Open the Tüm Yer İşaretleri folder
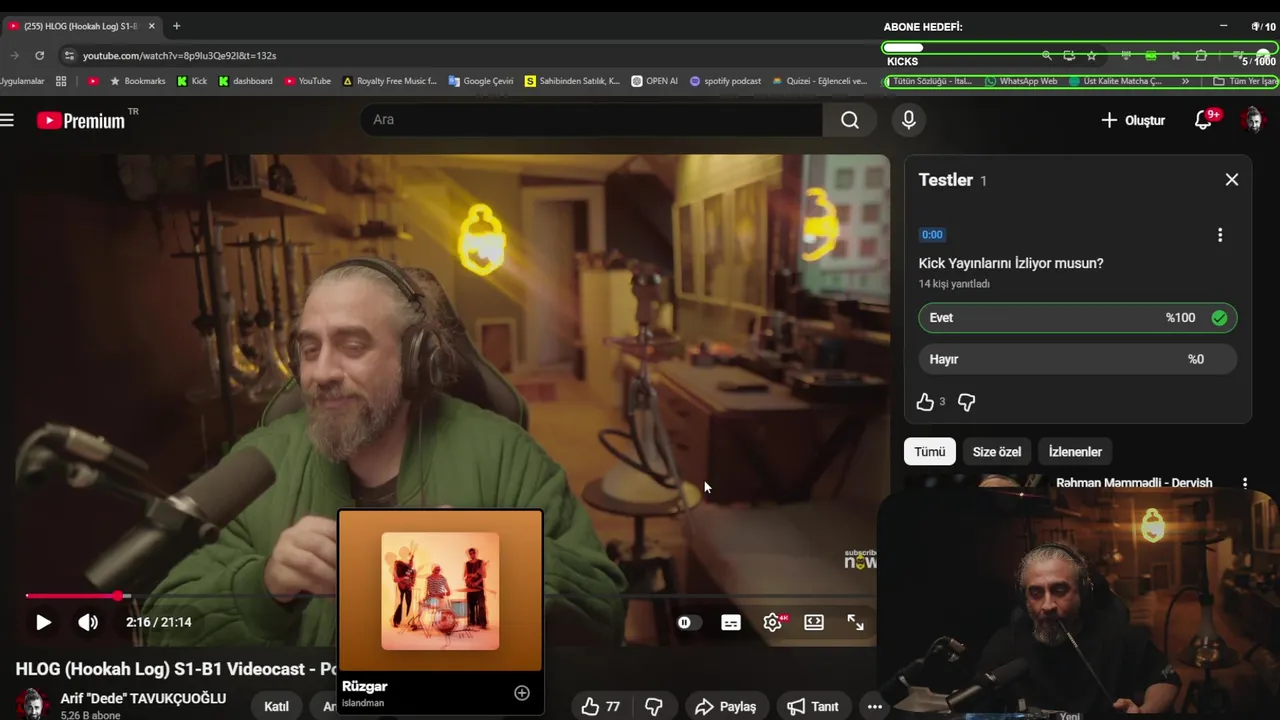Image resolution: width=1280 pixels, height=720 pixels. (1245, 81)
